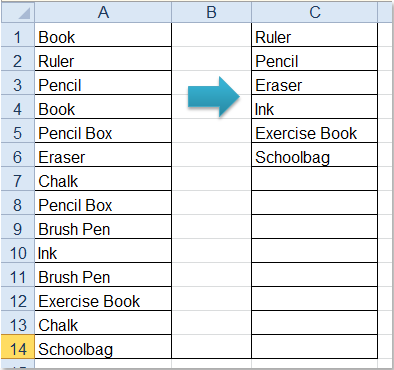Click Schoolbag cell in column C

click(314, 155)
